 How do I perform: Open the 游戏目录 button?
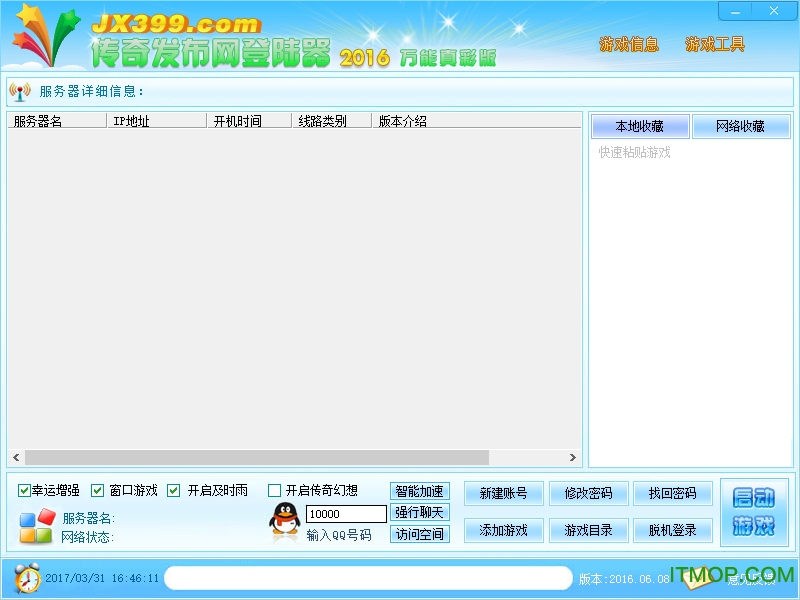[588, 531]
